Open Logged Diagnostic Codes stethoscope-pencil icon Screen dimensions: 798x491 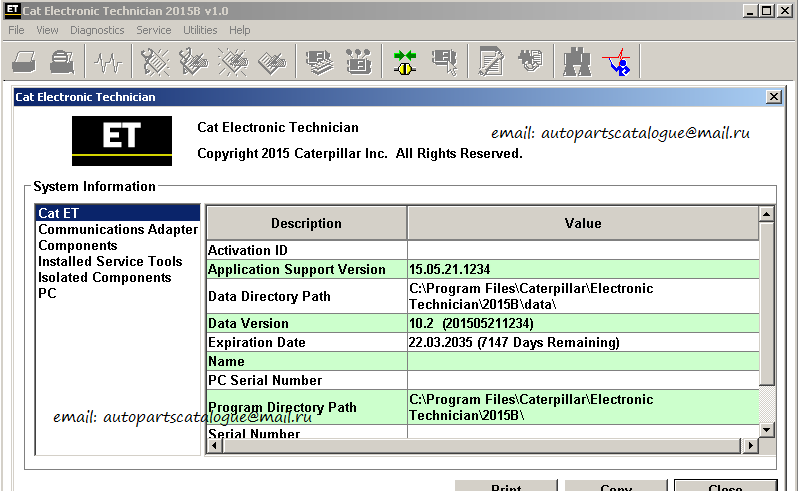pyautogui.click(x=193, y=62)
